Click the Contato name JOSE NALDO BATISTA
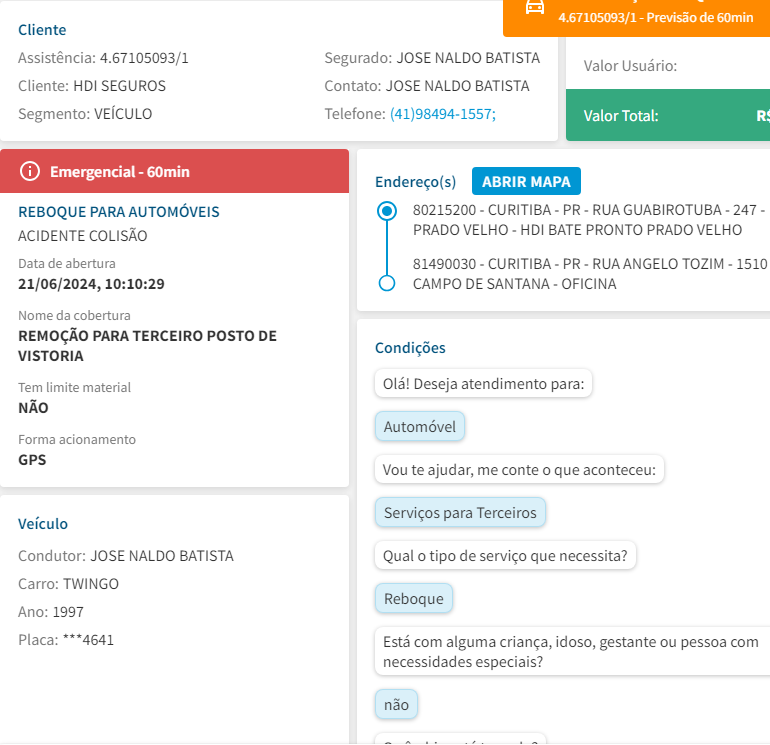Image resolution: width=770 pixels, height=745 pixels. click(457, 86)
